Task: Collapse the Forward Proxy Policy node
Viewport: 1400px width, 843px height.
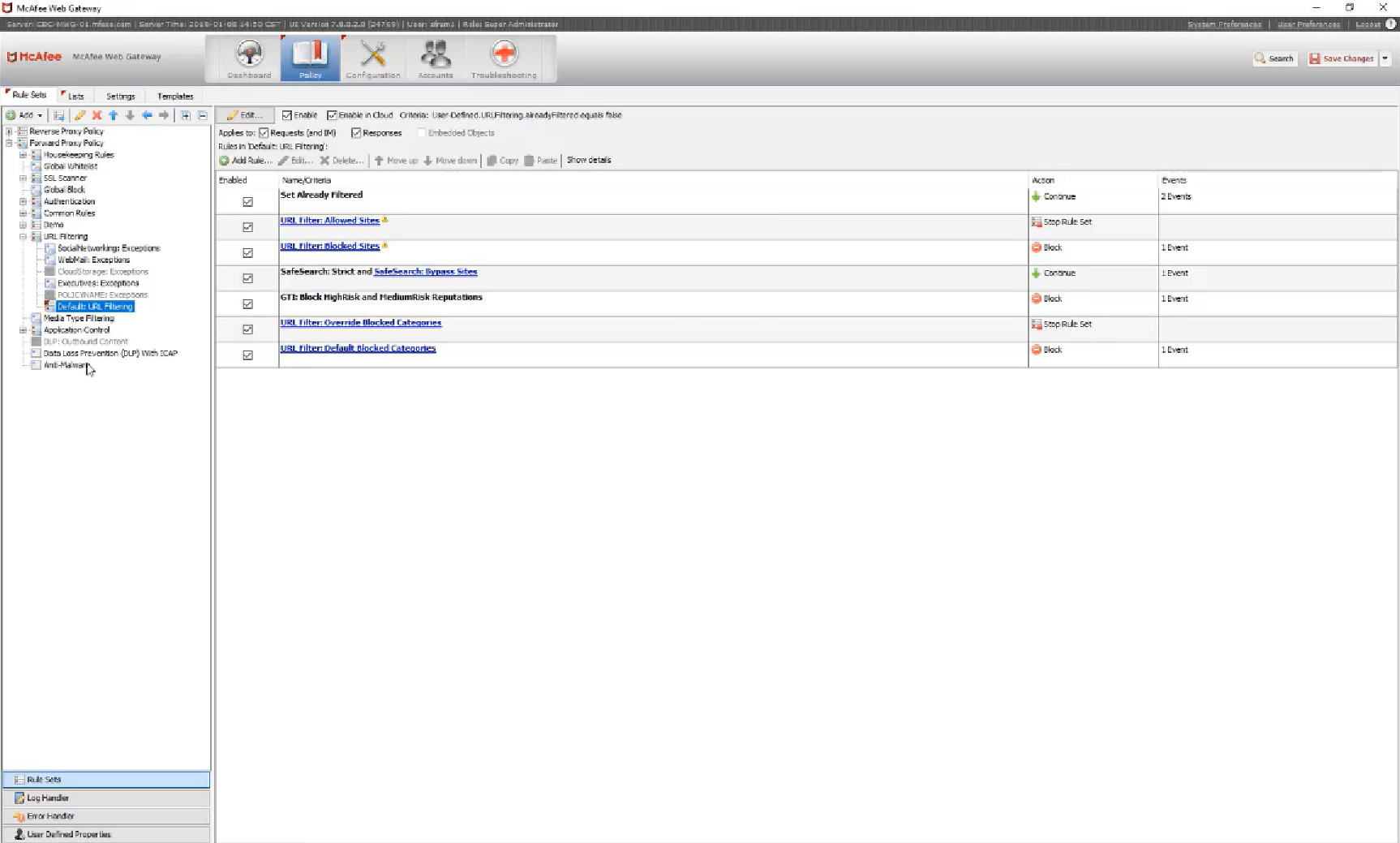Action: [9, 143]
